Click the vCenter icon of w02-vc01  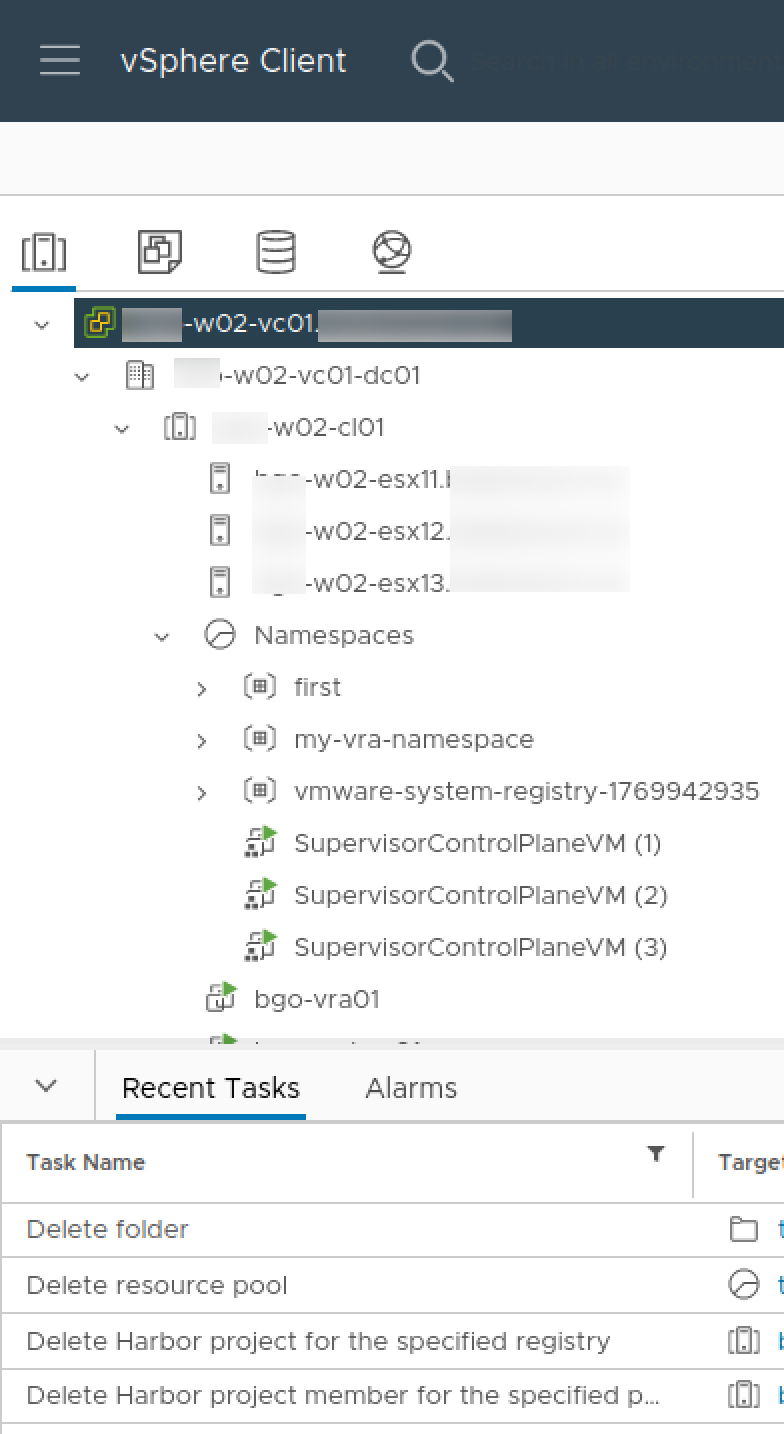[x=100, y=323]
